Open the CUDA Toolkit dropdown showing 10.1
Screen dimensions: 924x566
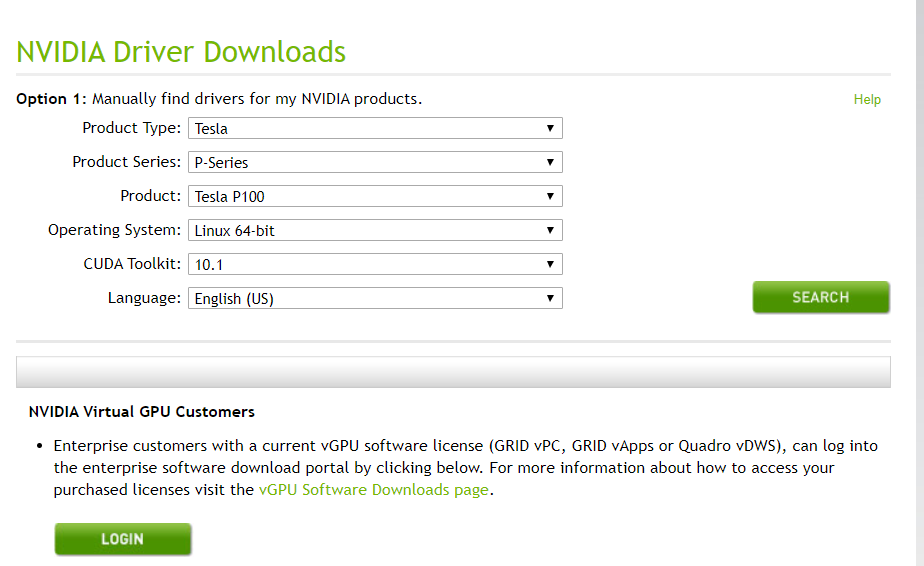tap(375, 264)
